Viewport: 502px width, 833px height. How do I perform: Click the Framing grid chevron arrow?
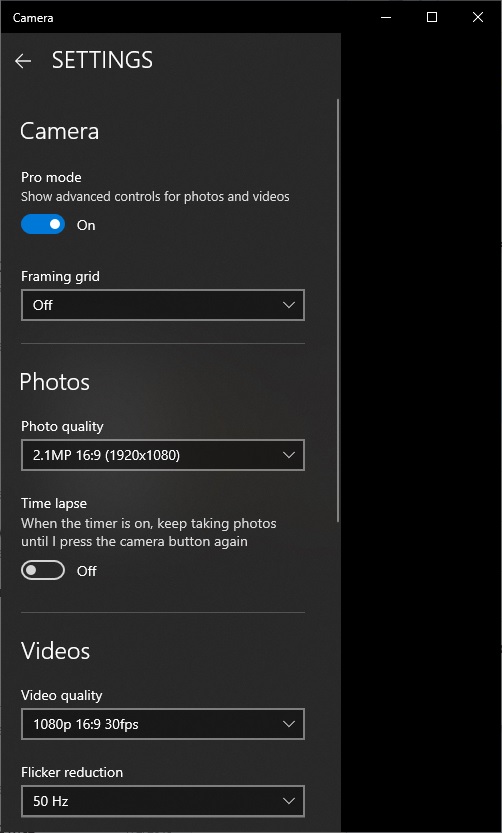[x=289, y=305]
